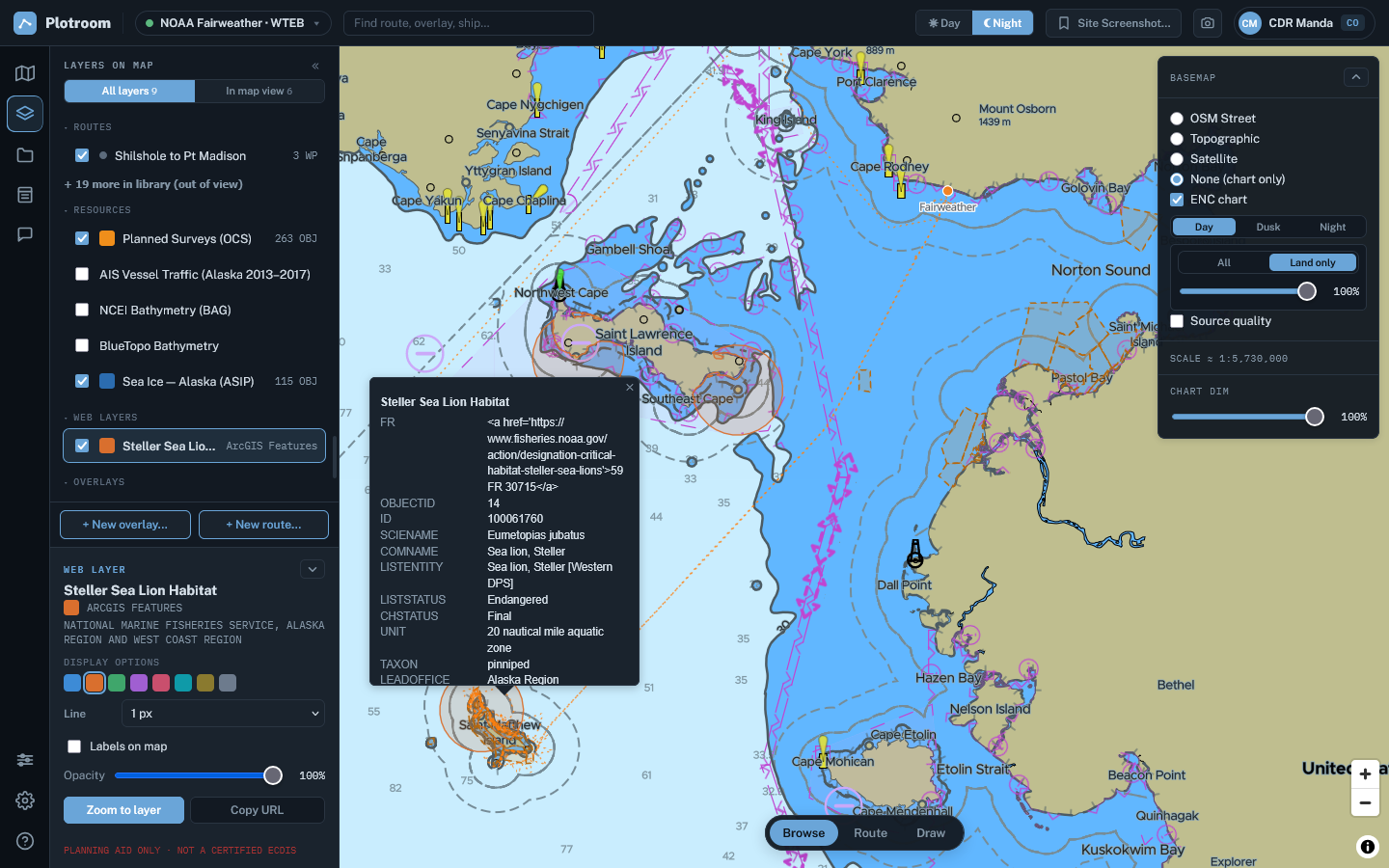Click the camera screenshot icon

point(1208,23)
